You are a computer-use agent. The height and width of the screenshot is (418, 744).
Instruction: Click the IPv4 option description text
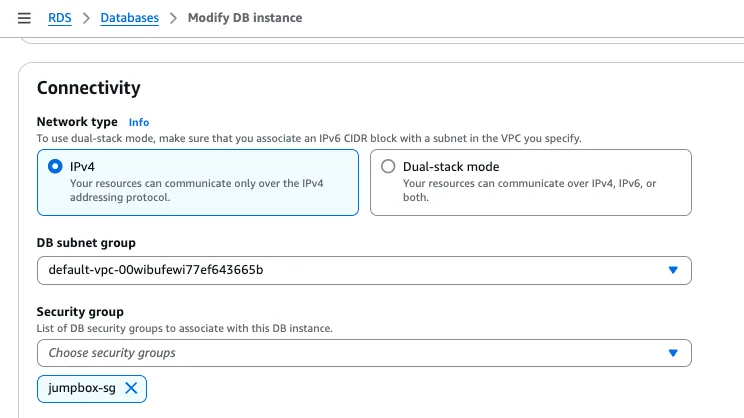(196, 190)
